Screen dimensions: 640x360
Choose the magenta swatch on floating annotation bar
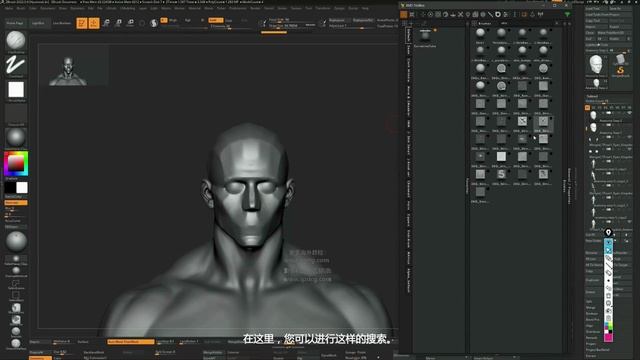(608, 337)
